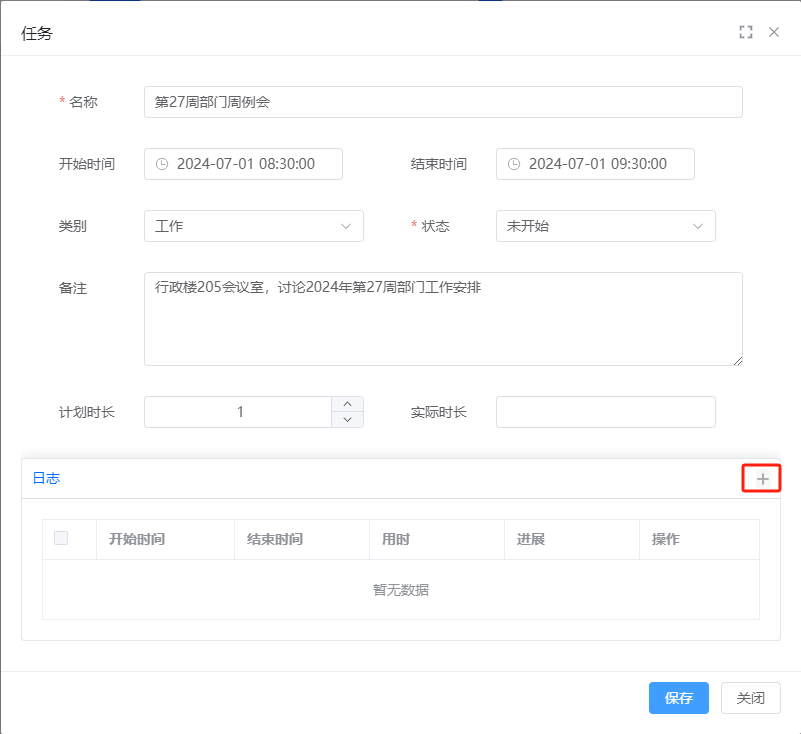Screen dimensions: 801x734
Task: Click the 名称 field containing 第27周部门周例会
Action: point(443,102)
